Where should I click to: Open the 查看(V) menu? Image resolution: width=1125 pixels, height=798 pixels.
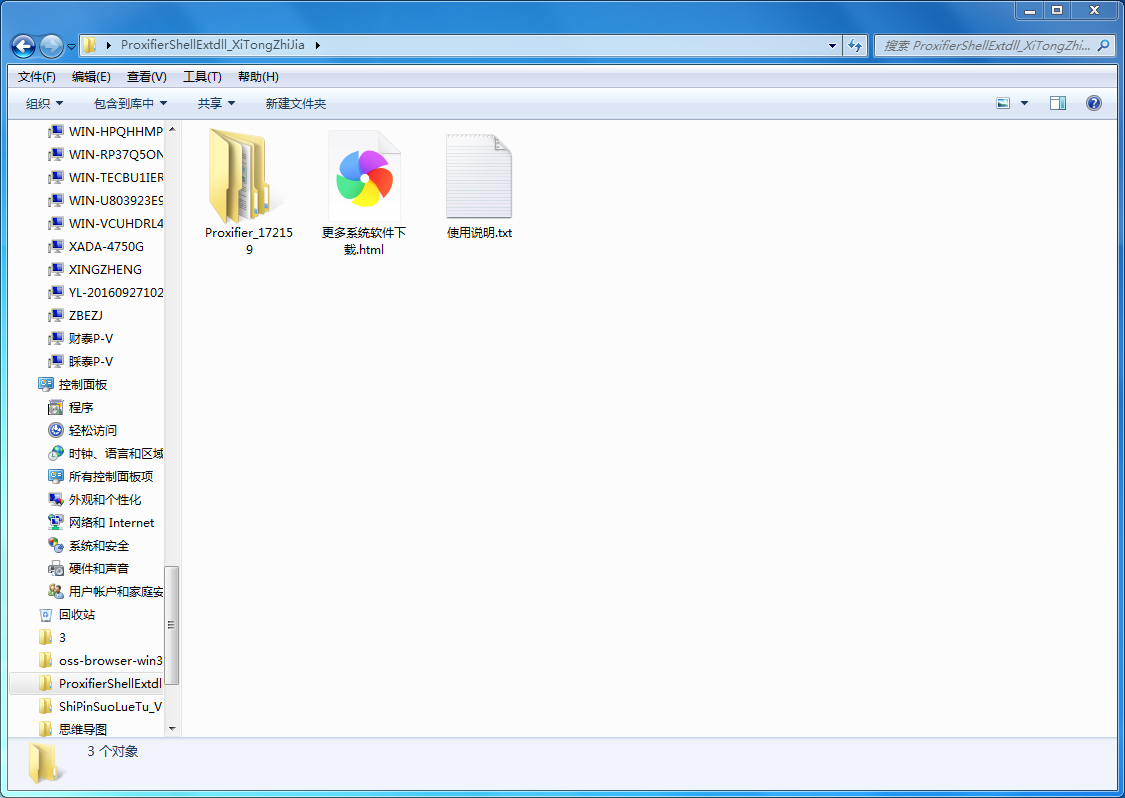[x=146, y=77]
